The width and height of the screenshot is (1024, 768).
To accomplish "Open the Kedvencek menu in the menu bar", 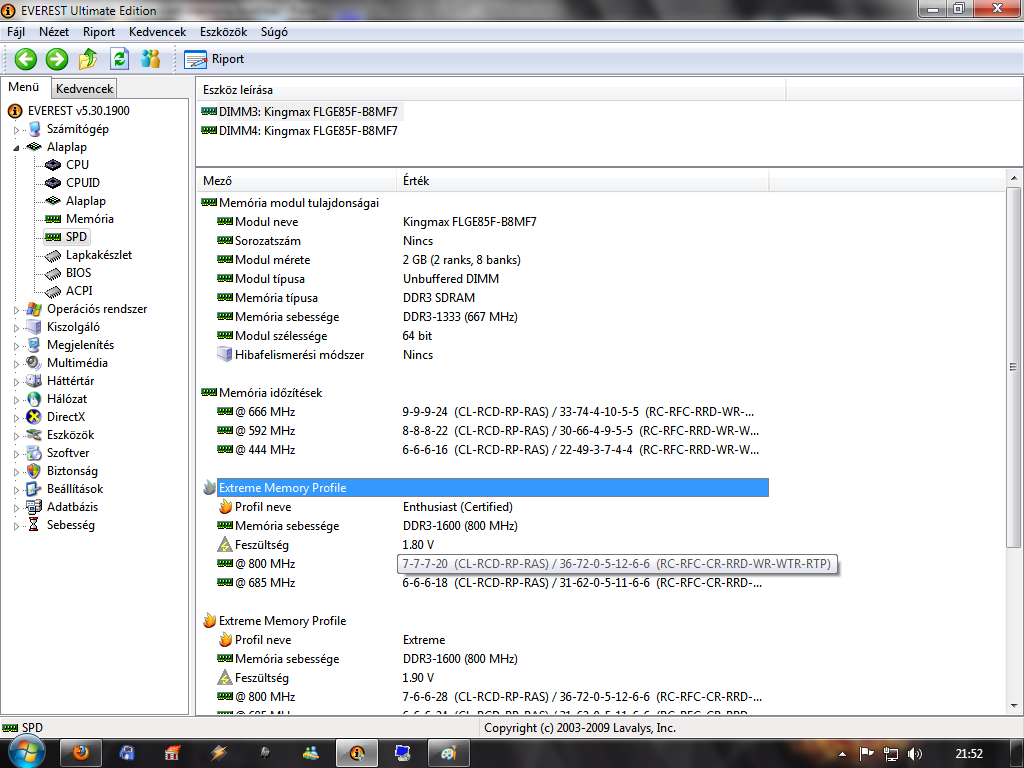I will 157,32.
